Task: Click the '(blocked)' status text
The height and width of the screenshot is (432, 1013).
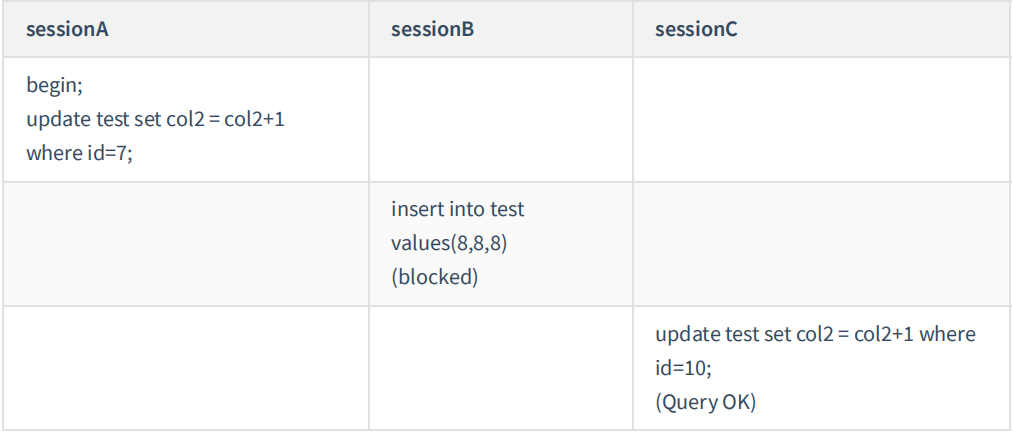Action: [x=434, y=277]
